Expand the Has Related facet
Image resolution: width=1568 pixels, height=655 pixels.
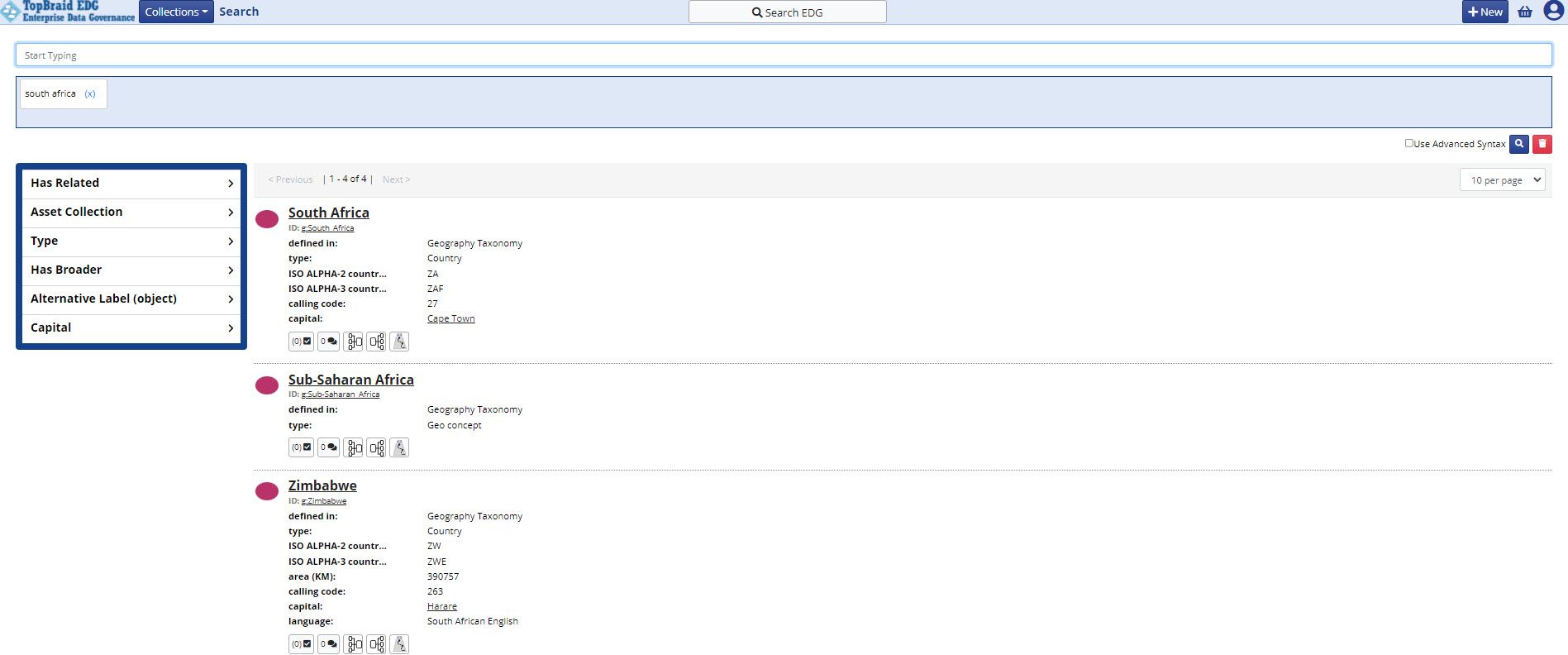coord(131,183)
